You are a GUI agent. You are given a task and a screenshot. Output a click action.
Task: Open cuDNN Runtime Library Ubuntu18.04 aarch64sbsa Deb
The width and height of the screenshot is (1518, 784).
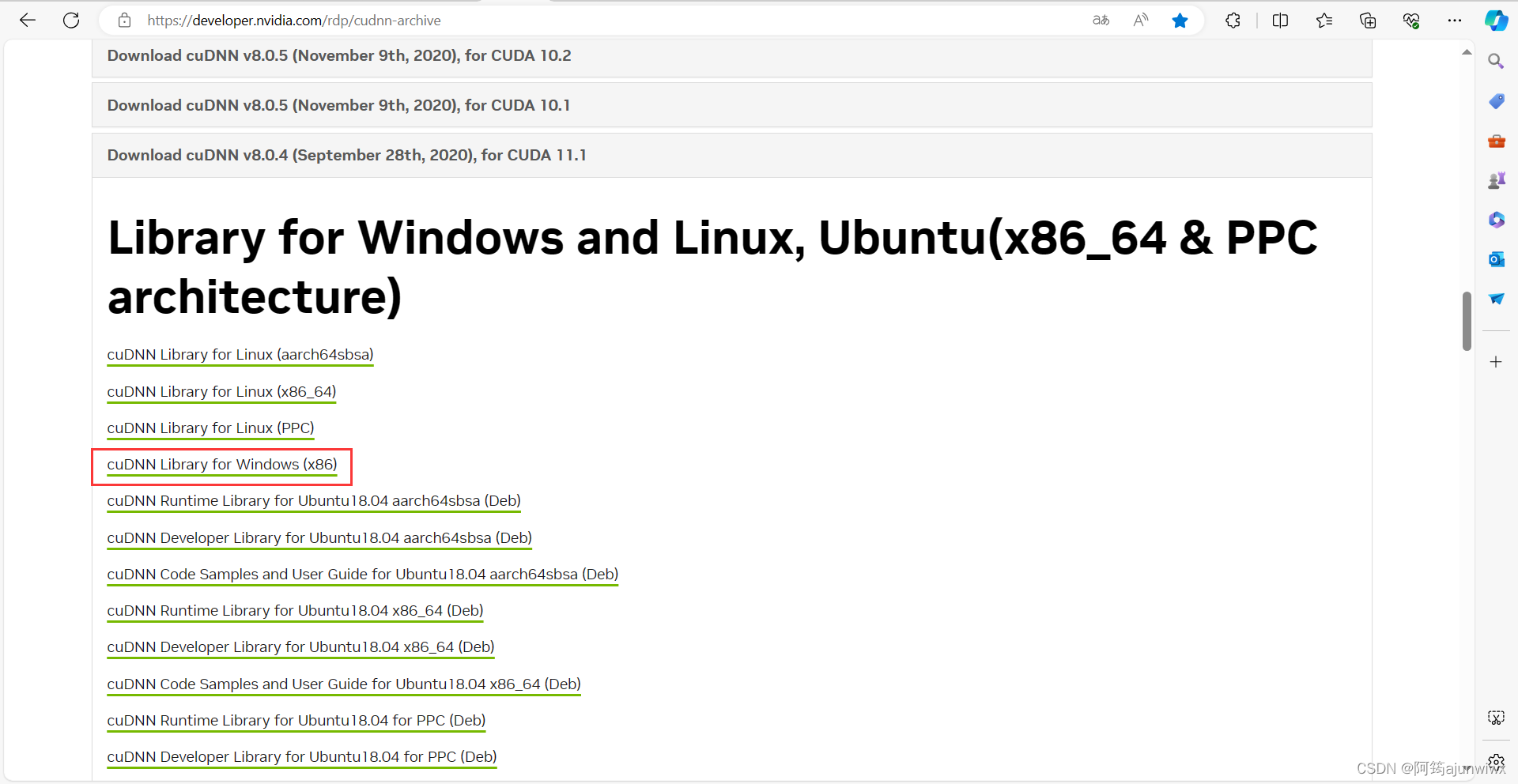314,501
